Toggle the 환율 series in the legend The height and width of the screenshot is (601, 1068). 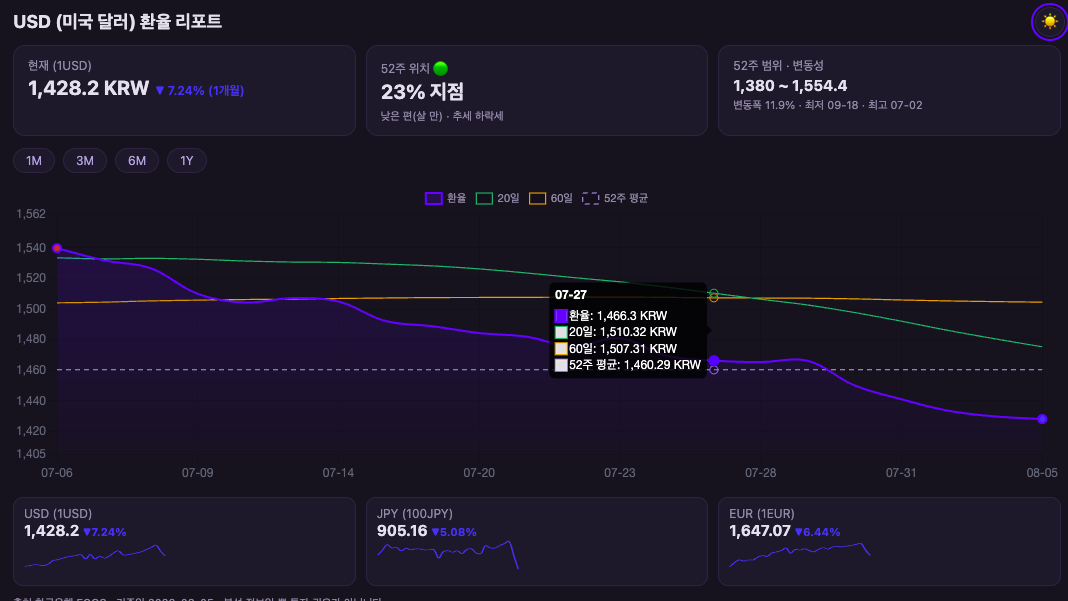click(x=445, y=198)
